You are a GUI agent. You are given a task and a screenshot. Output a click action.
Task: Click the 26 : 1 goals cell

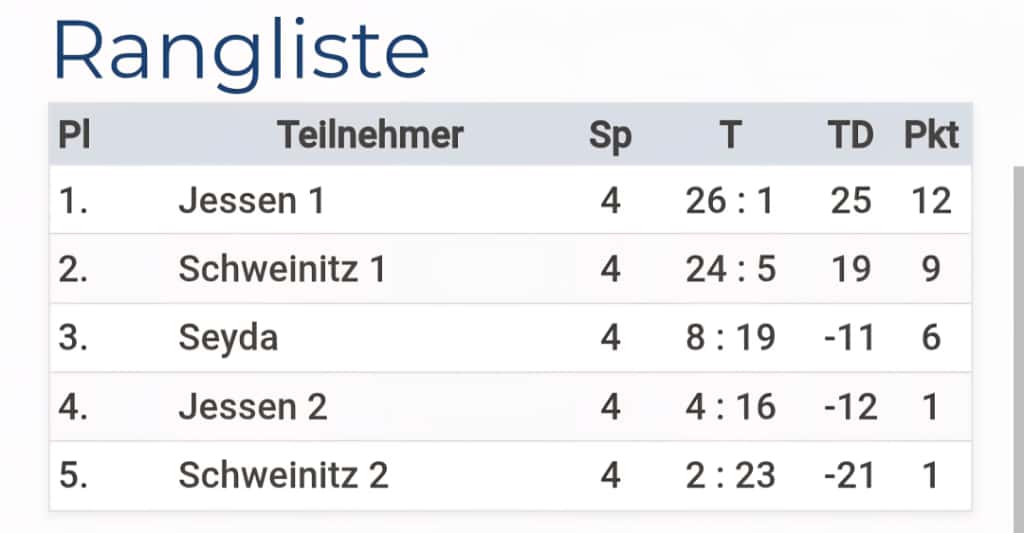coord(731,201)
